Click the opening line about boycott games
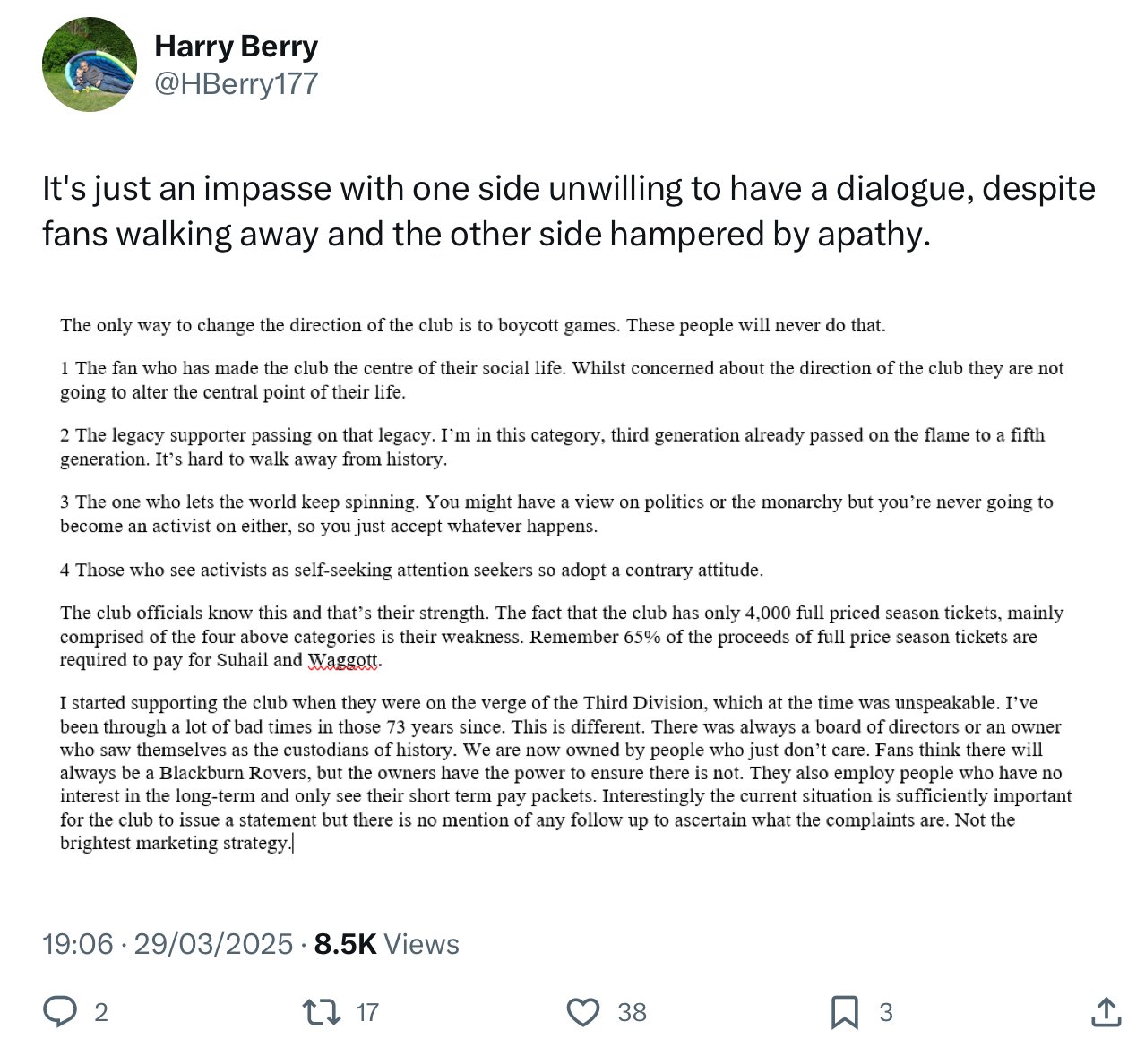The image size is (1145, 1064). [x=473, y=325]
